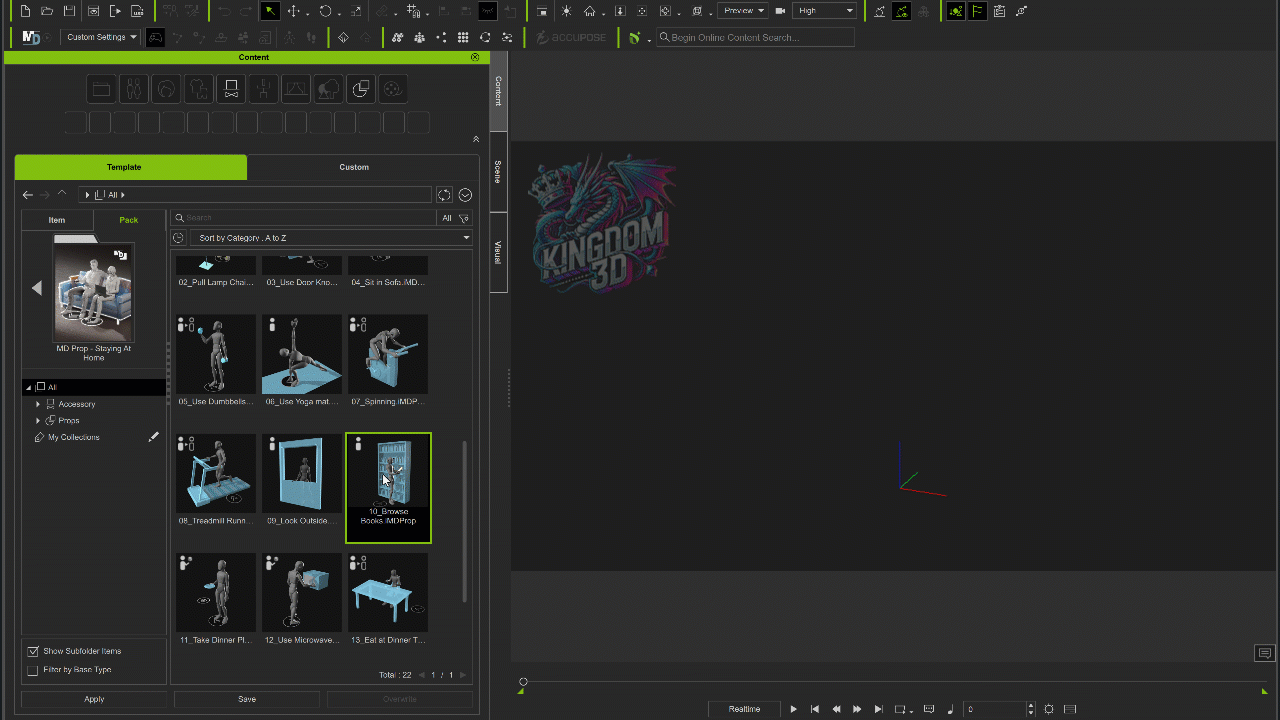Switch to the Item tab
1280x720 pixels.
click(x=57, y=220)
